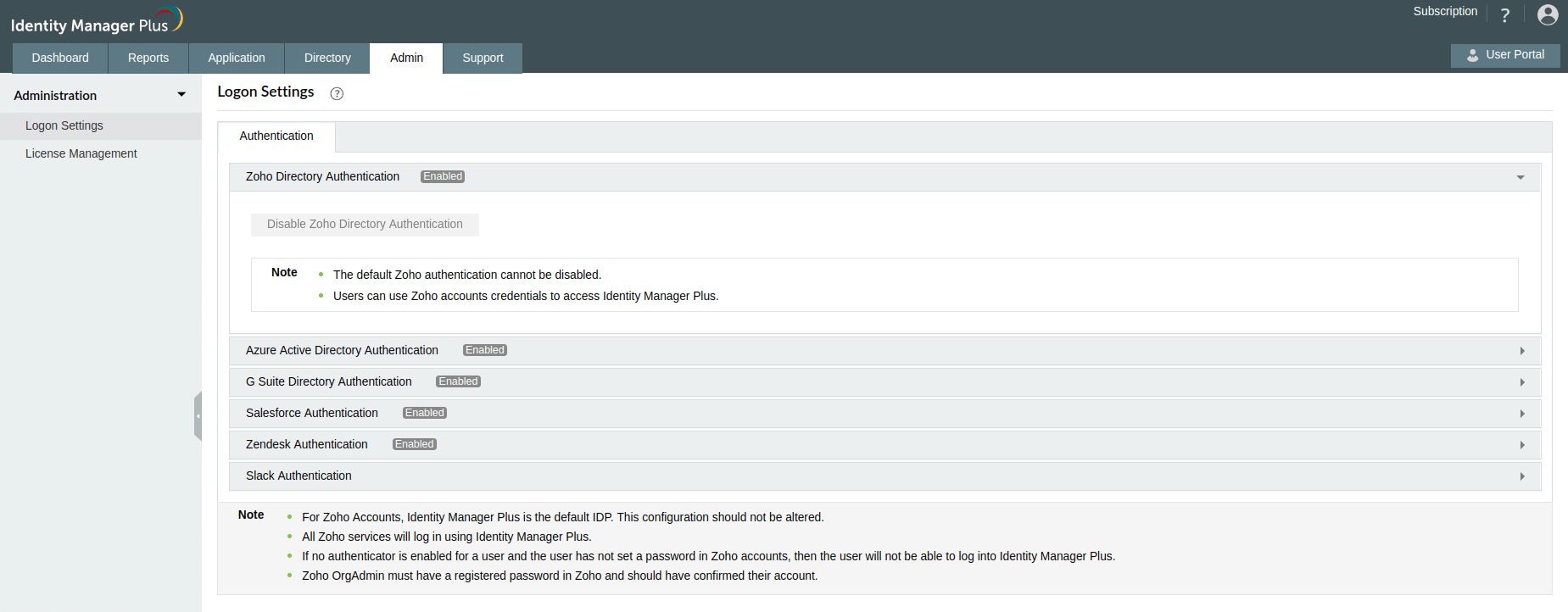Click the Enabled badge beside G Suite
1568x612 pixels.
[458, 381]
